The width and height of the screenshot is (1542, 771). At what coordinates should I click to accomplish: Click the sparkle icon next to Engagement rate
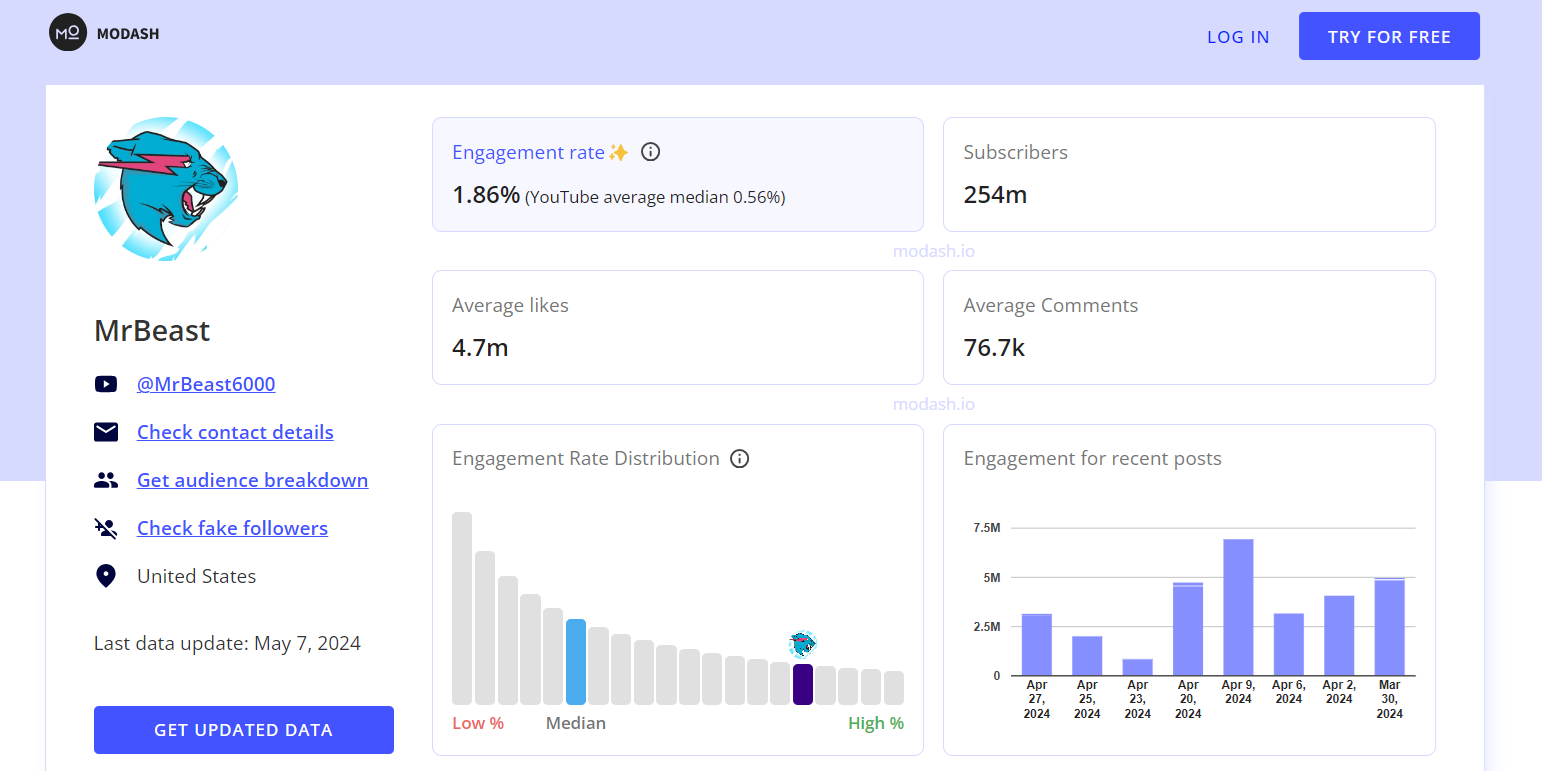point(619,151)
